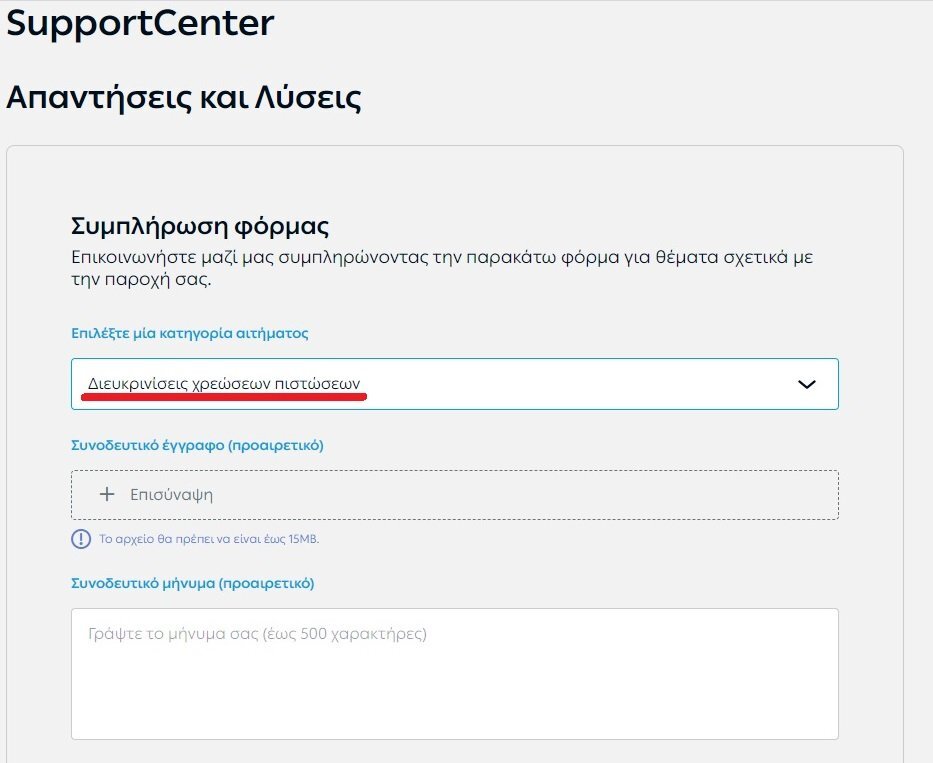This screenshot has width=933, height=763.
Task: Click the Απαντήσεις και Λύσεις heading
Action: (184, 97)
